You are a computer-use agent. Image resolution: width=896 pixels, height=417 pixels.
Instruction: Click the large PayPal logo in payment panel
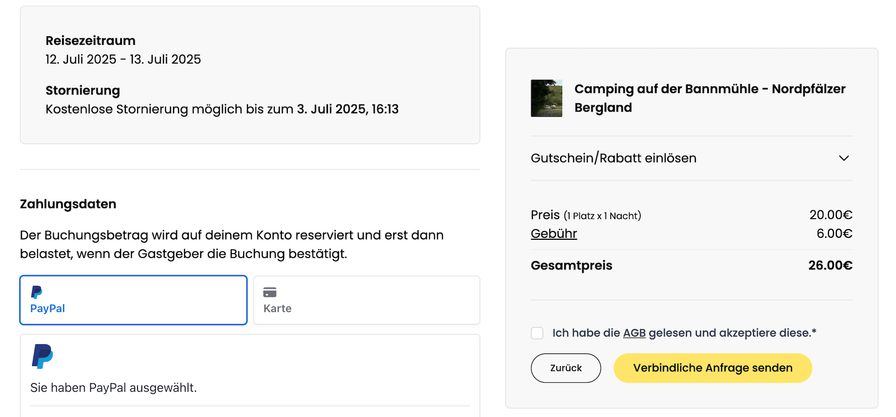42,356
